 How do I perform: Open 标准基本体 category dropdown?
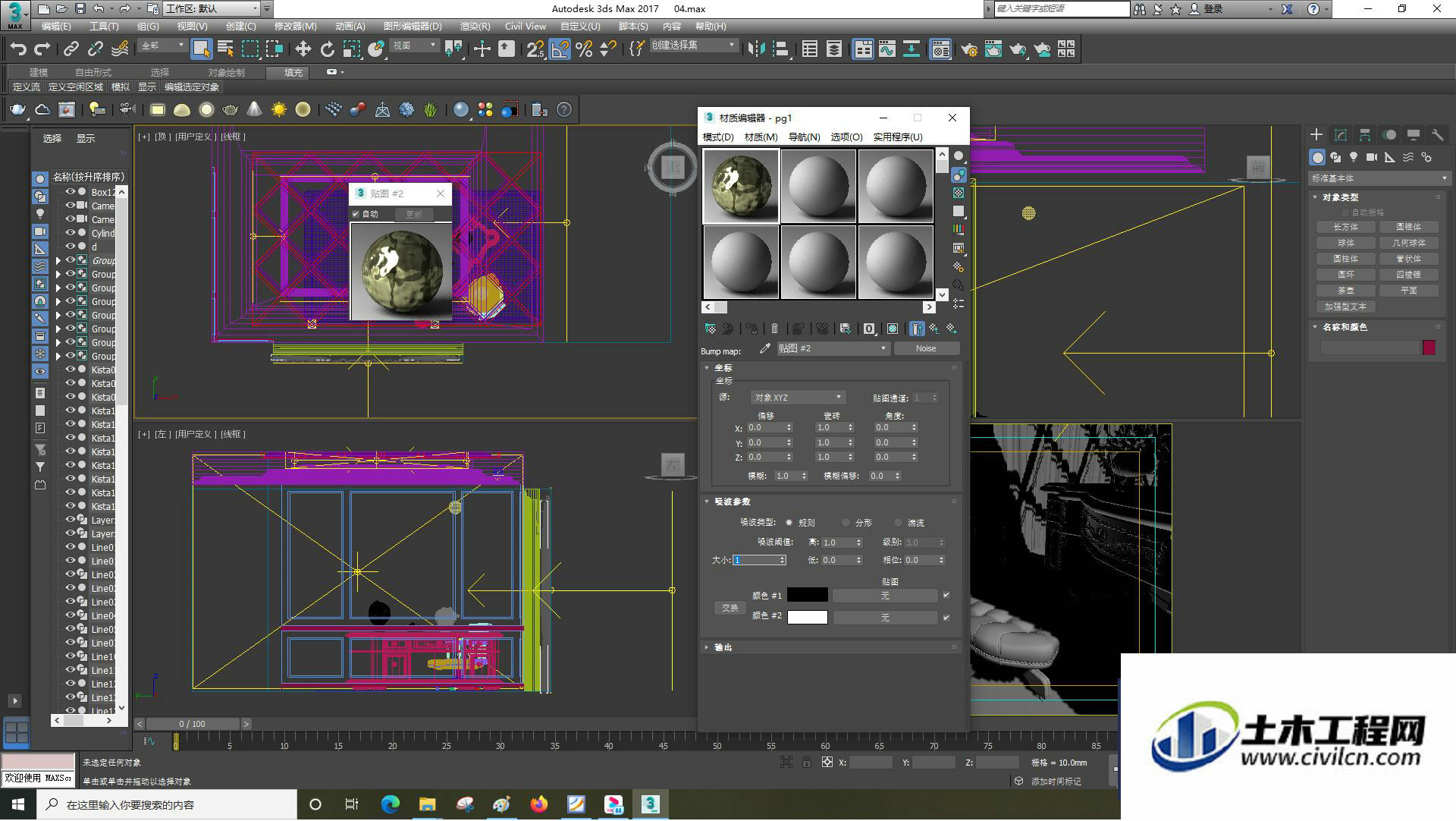[x=1379, y=178]
